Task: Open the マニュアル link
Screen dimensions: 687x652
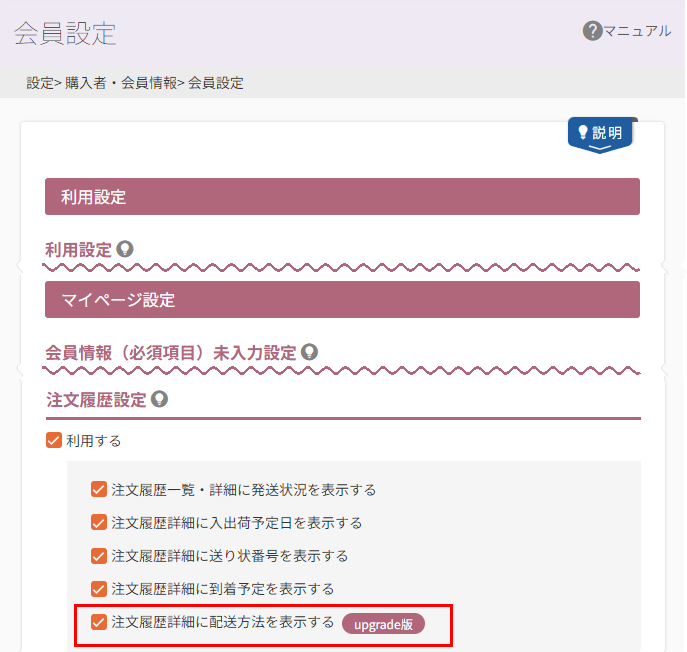Action: point(637,31)
